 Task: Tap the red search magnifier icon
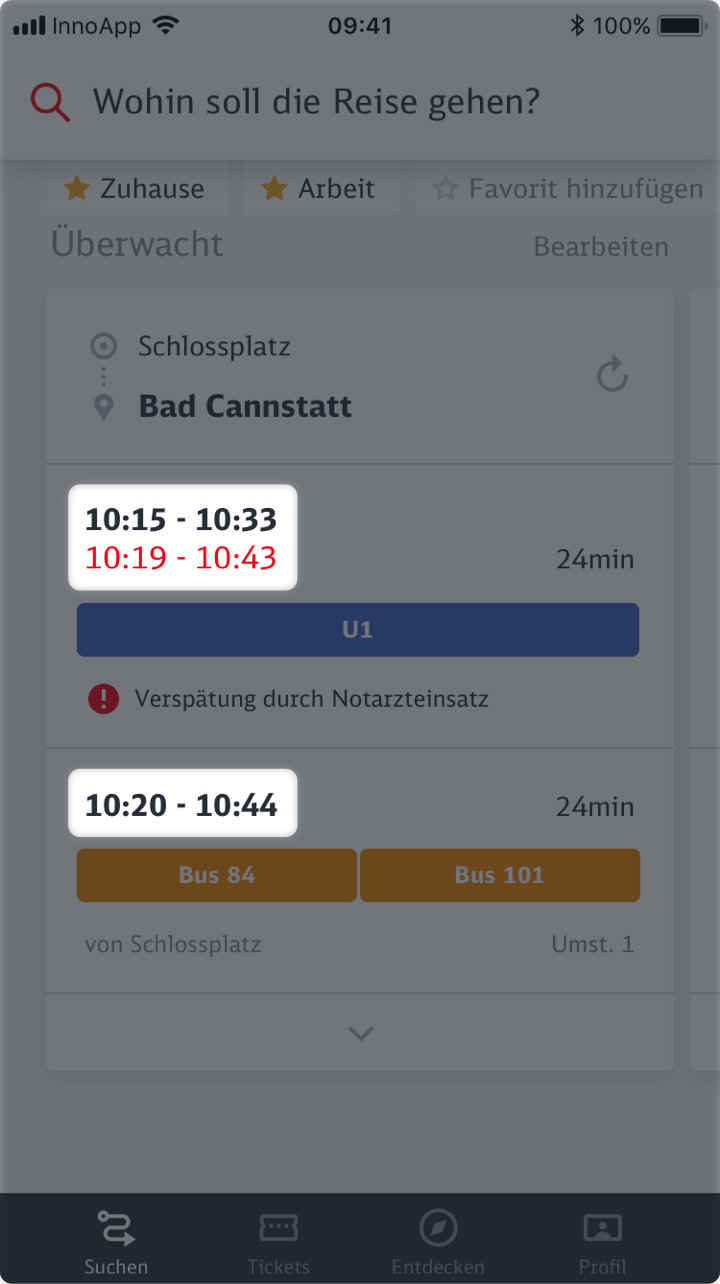click(x=50, y=102)
